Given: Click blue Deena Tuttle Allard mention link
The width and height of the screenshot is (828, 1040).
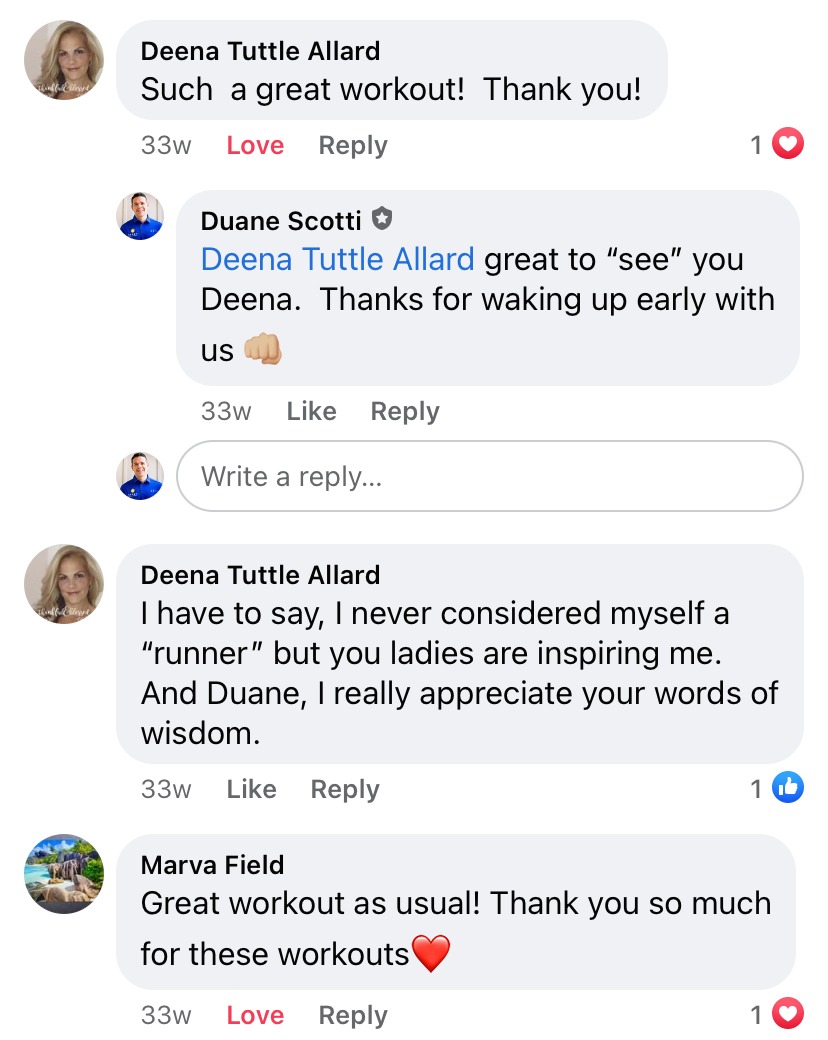Looking at the screenshot, I should coord(337,260).
